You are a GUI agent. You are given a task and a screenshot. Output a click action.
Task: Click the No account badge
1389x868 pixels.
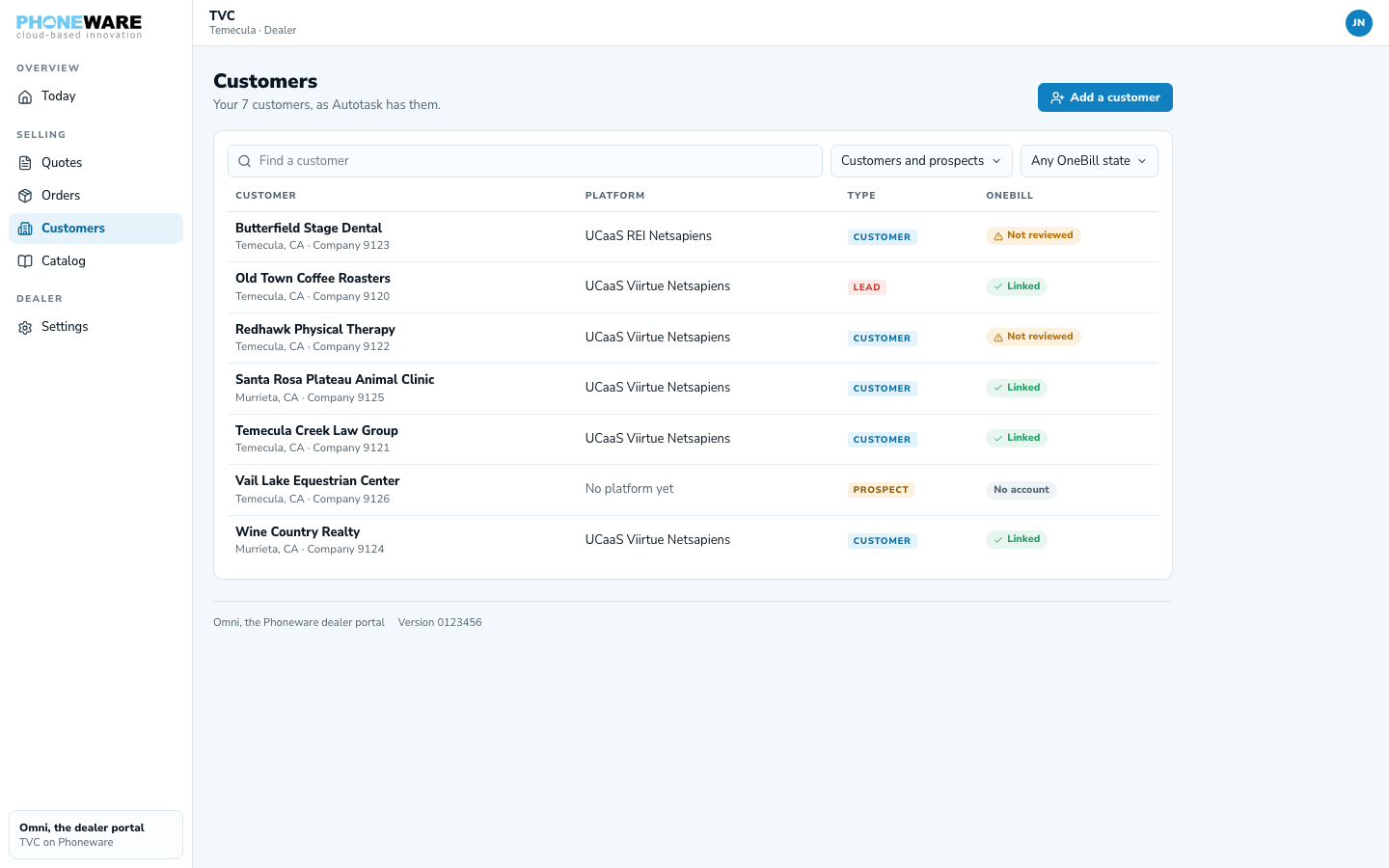[x=1021, y=490]
